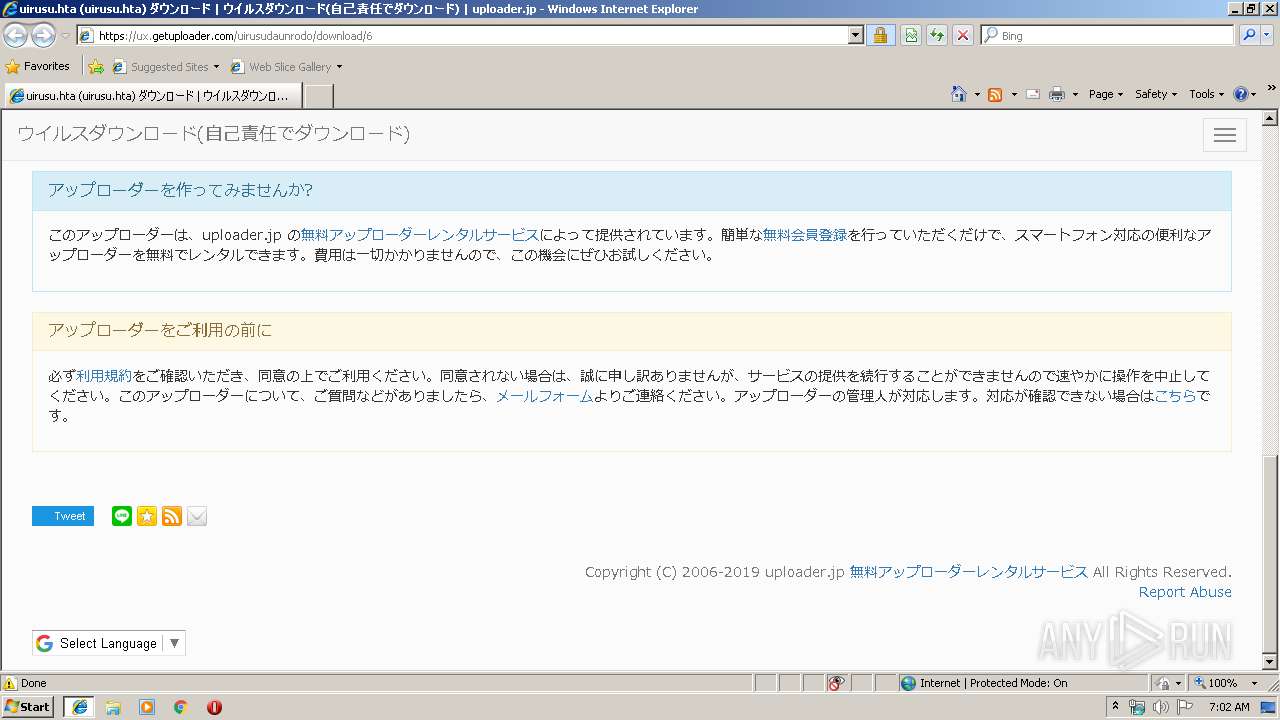Refresh the page using the green arrows
This screenshot has height=720, width=1280.
[x=937, y=36]
